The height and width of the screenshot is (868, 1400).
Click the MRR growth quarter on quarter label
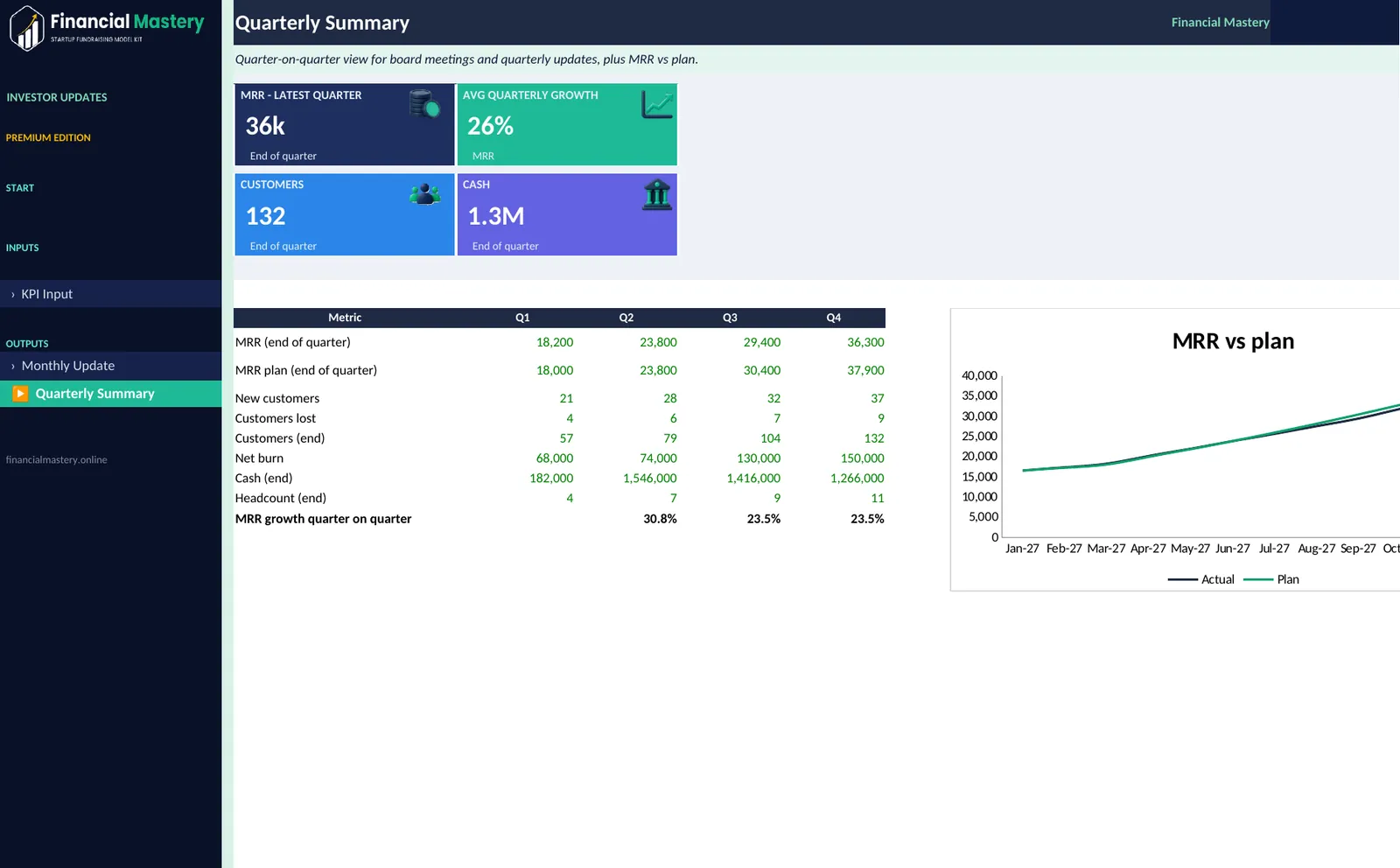coord(323,519)
